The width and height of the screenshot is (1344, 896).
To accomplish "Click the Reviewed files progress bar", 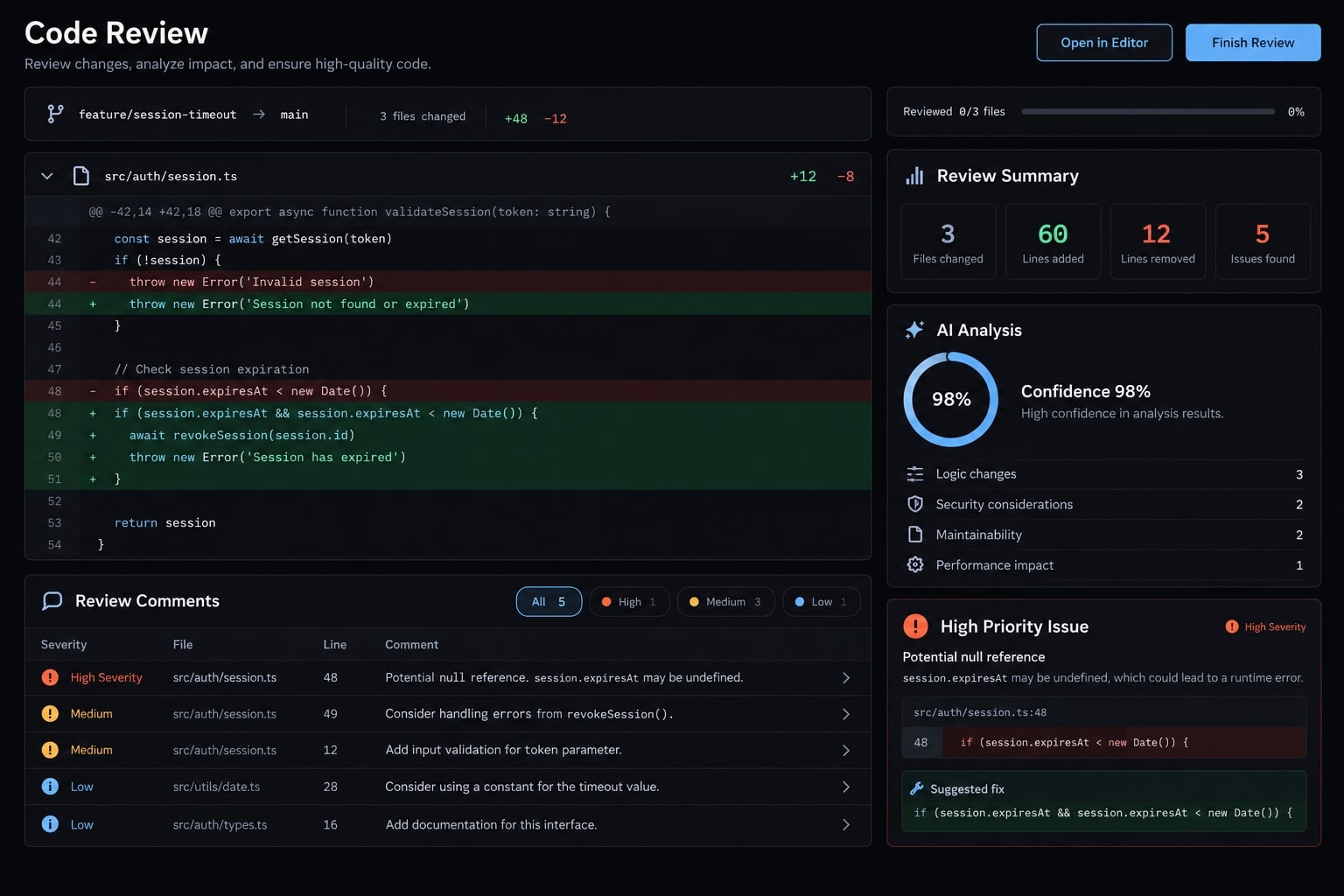I will tap(1148, 112).
